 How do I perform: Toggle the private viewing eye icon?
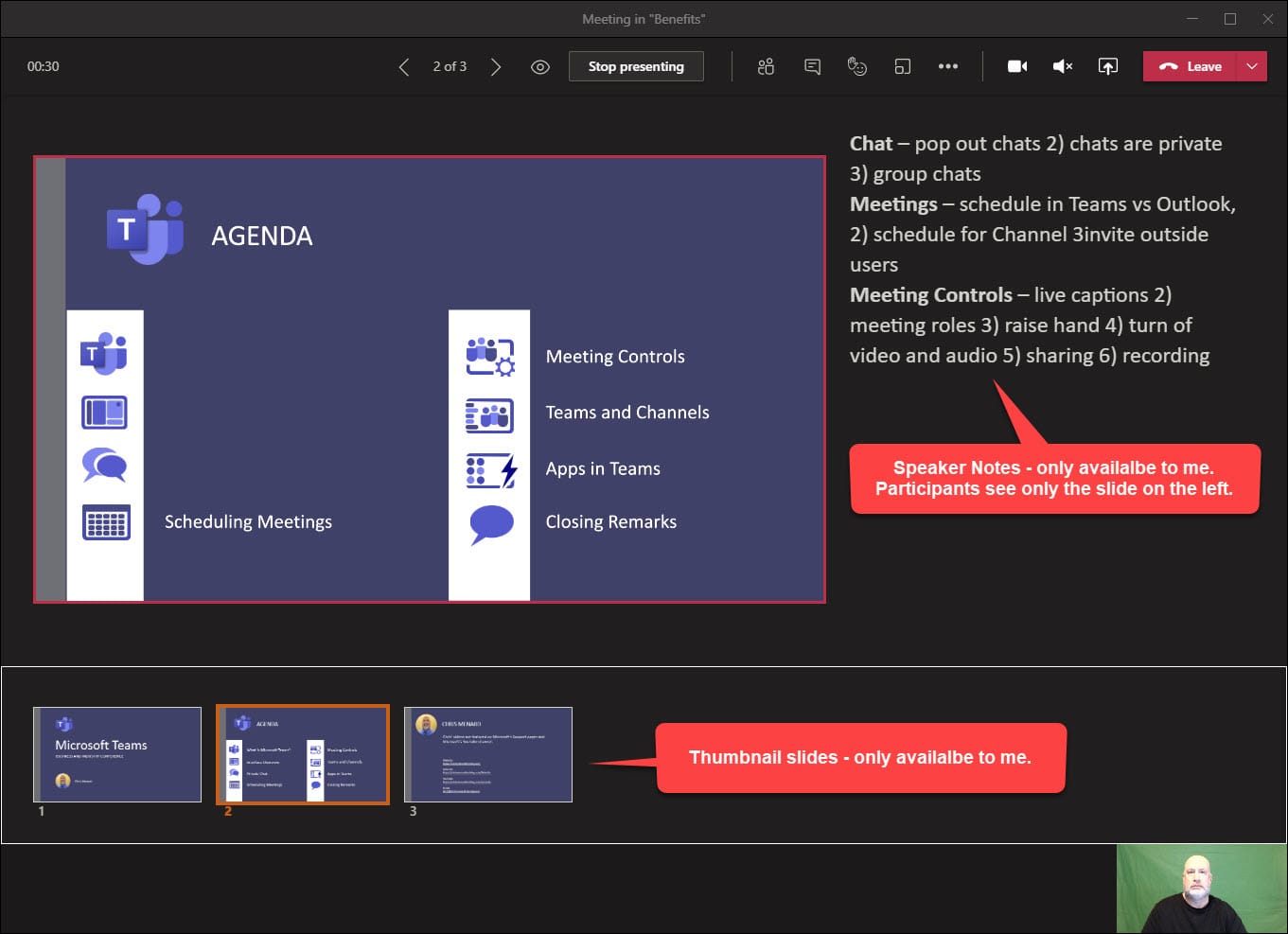pyautogui.click(x=540, y=67)
